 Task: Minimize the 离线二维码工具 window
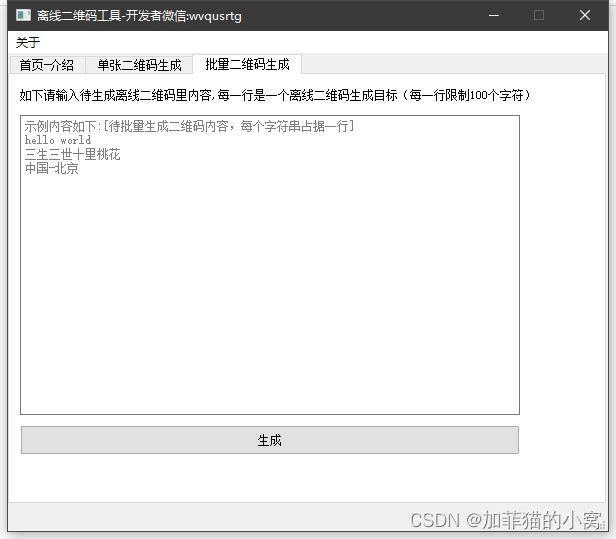[x=493, y=15]
